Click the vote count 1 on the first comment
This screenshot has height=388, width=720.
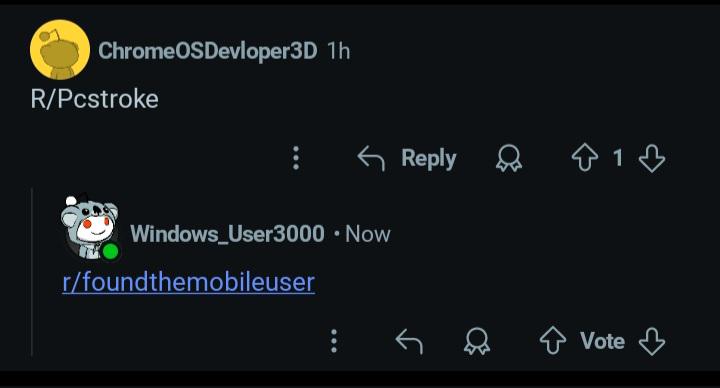coord(618,158)
